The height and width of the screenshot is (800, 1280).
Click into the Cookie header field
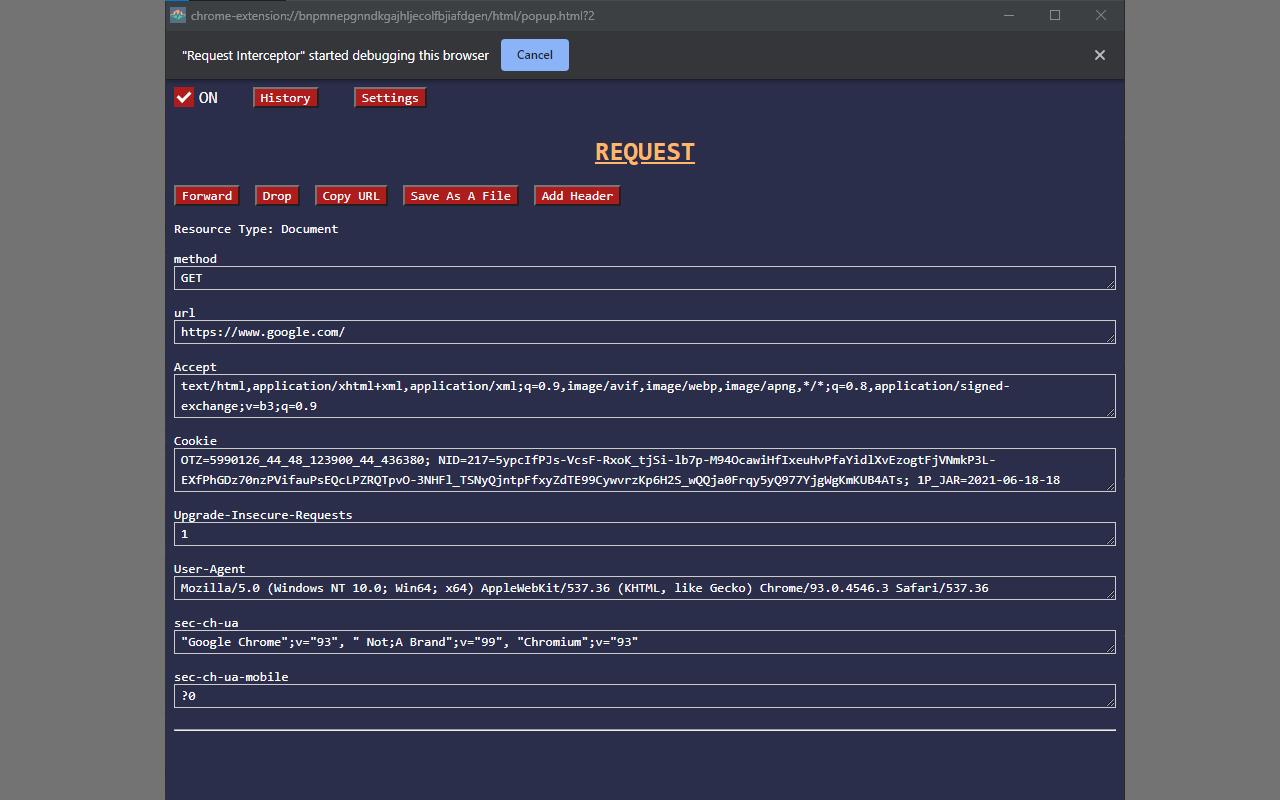[x=645, y=470]
